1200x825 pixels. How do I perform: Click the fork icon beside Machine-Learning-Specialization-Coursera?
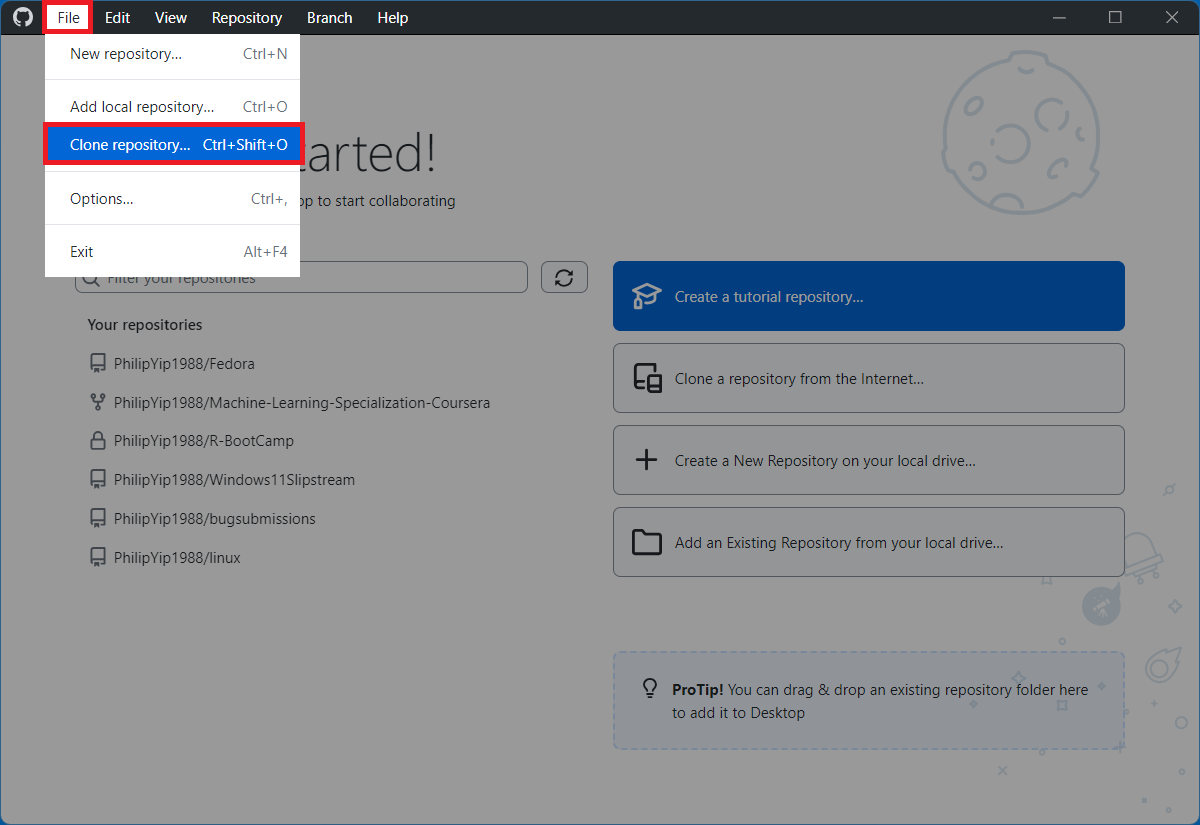pyautogui.click(x=98, y=402)
